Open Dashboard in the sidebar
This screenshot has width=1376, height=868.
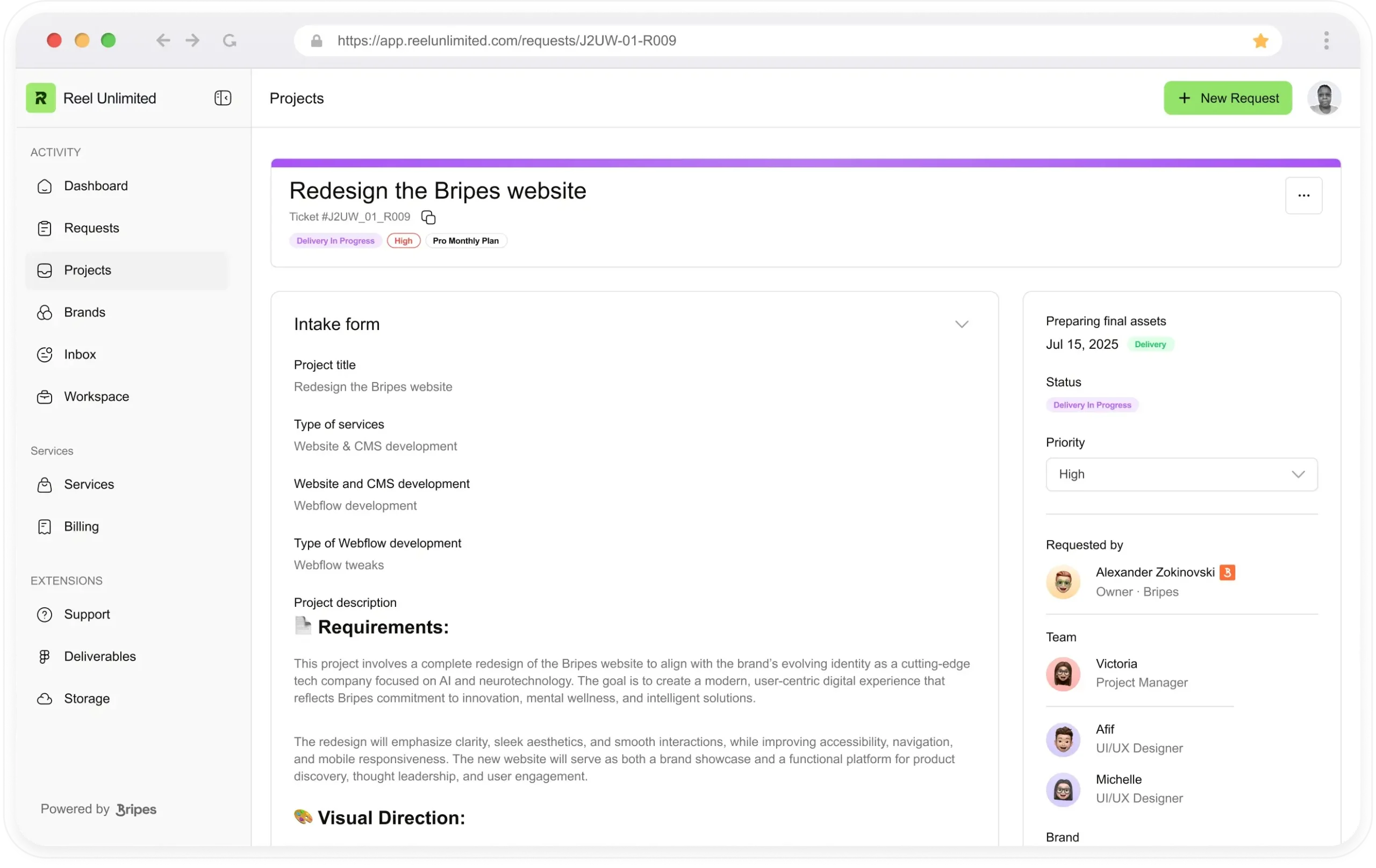(x=126, y=186)
